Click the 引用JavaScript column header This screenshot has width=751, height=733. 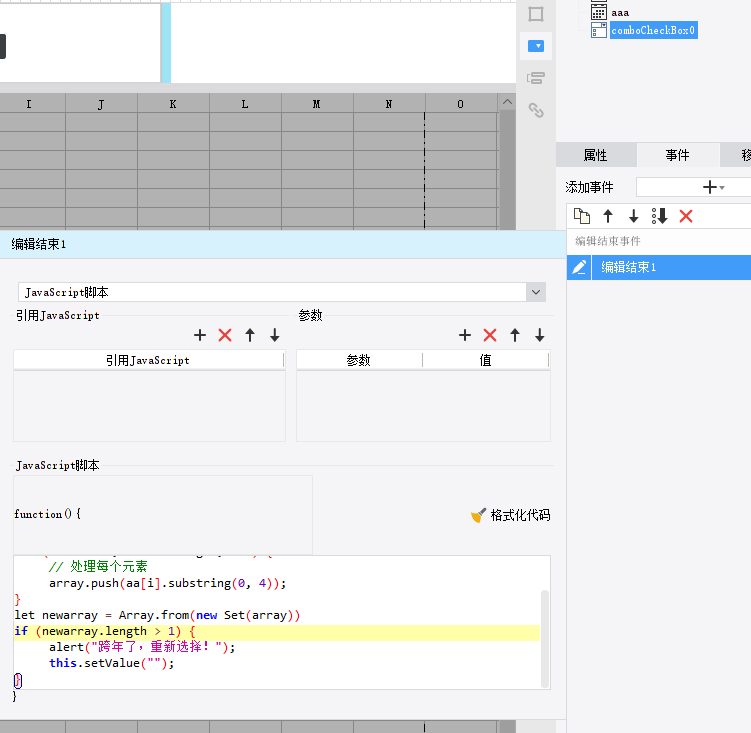tap(148, 360)
